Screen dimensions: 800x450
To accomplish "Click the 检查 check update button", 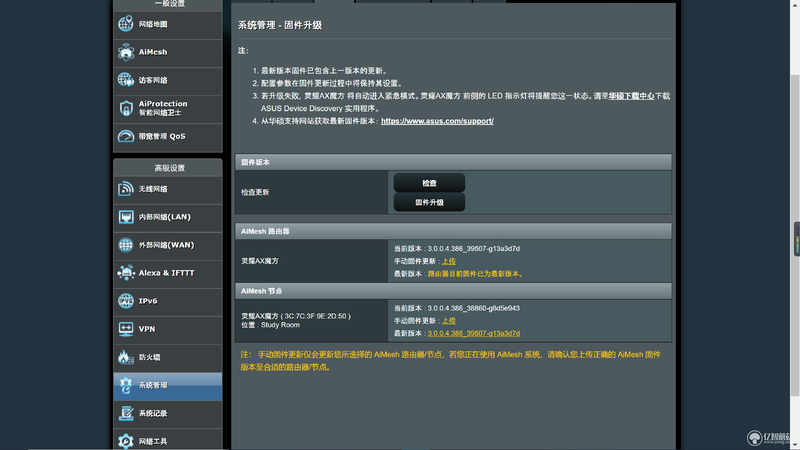I will [429, 183].
